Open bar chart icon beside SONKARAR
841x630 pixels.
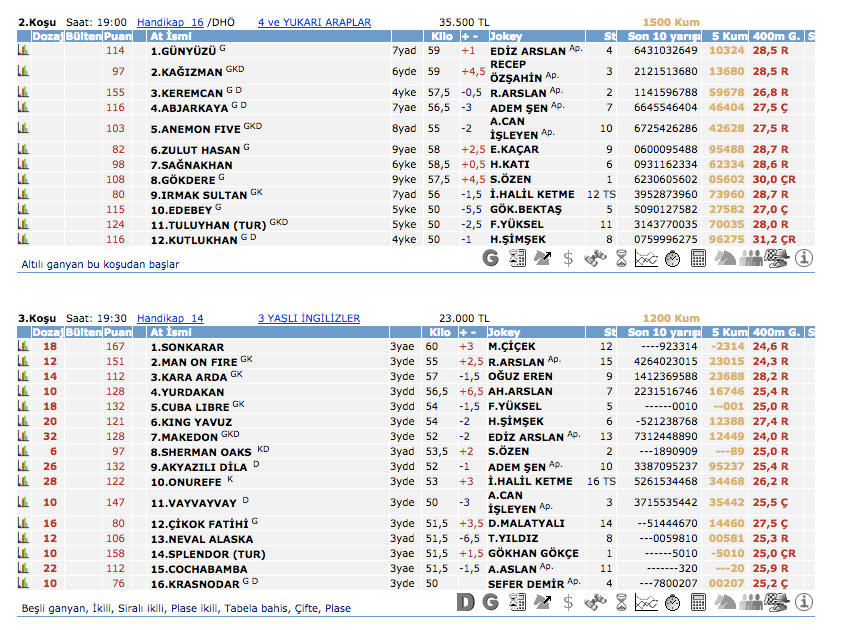[24, 346]
